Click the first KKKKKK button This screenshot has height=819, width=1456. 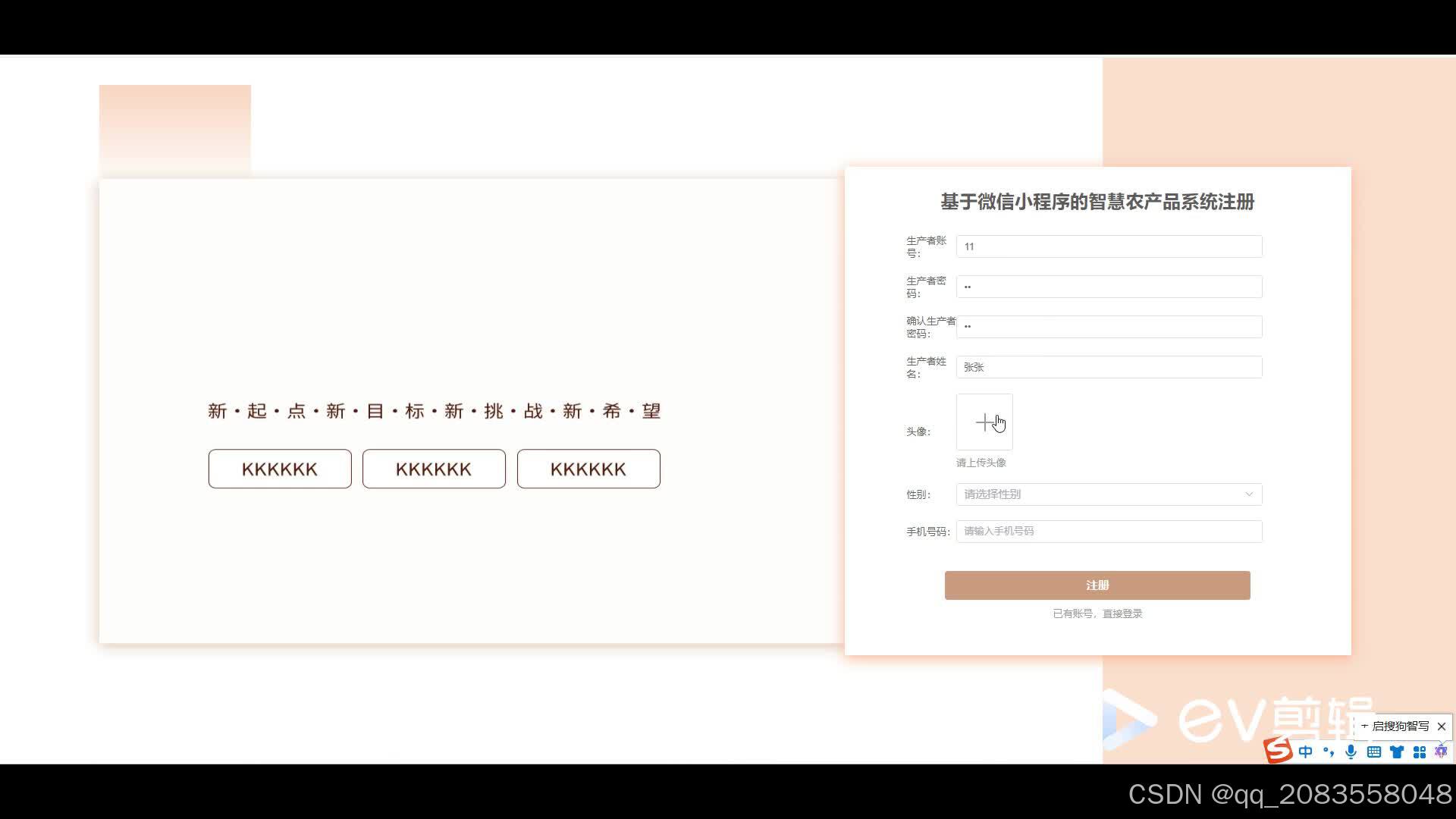(x=280, y=469)
